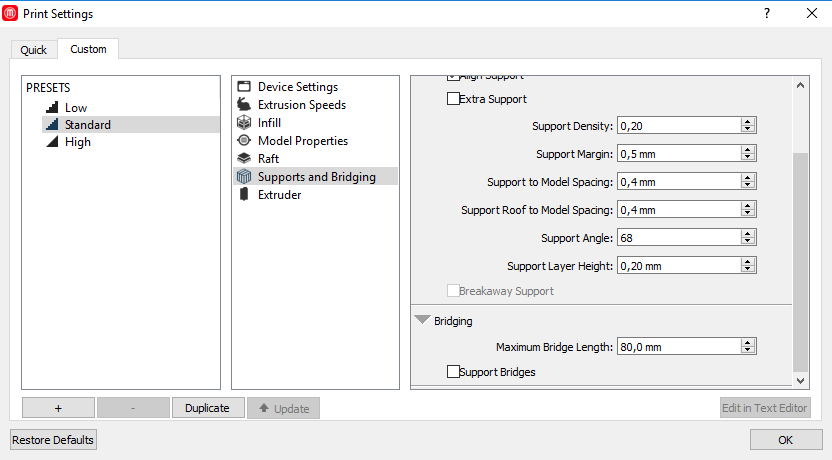Click the Maximum Bridge Length field
Viewport: 832px width, 460px height.
point(678,347)
